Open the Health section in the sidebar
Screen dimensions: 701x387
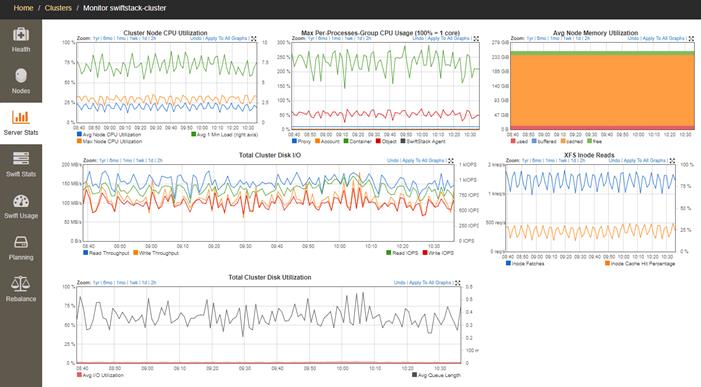tap(21, 39)
